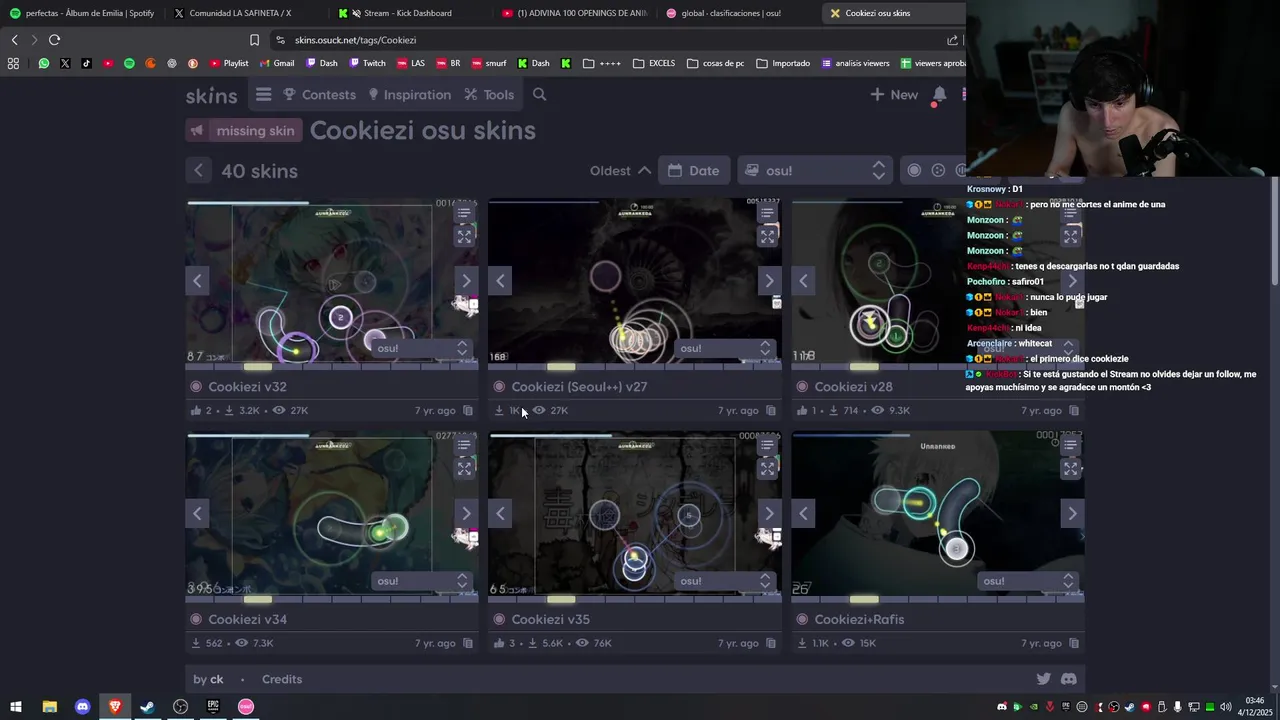Like Cookiezi v35 with thumbs-up icon
The width and height of the screenshot is (1280, 720).
(499, 643)
